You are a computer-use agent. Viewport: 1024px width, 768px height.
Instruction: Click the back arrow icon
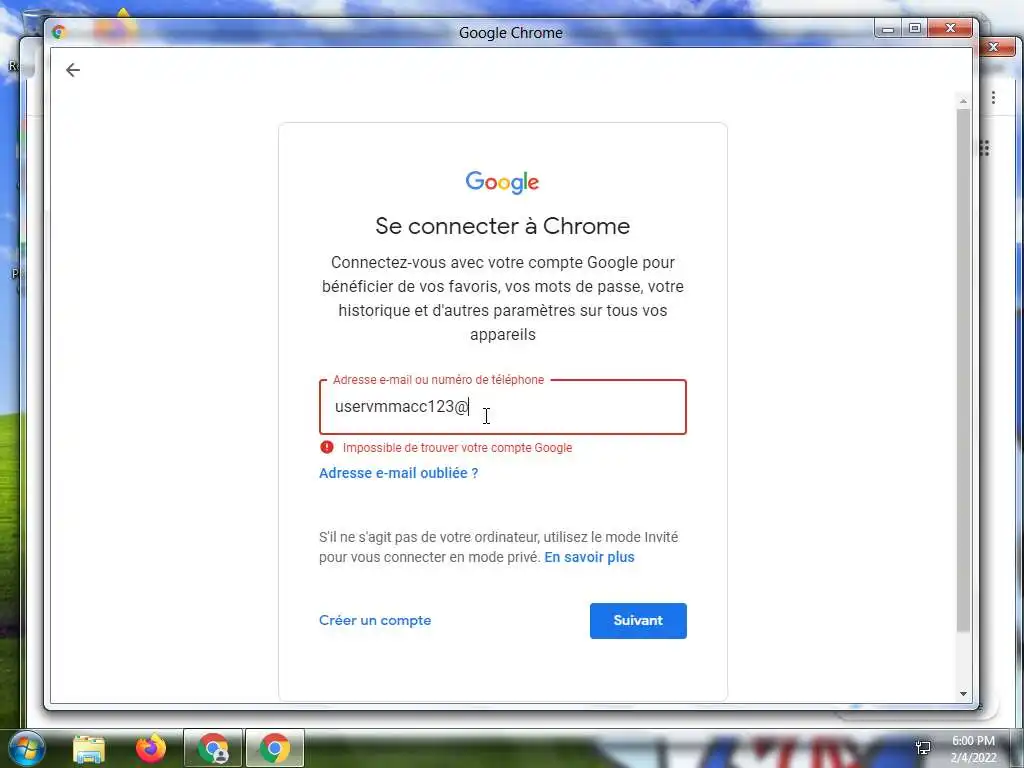click(x=72, y=70)
